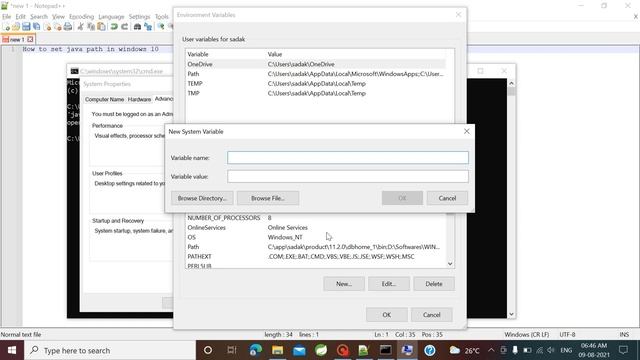The image size is (640, 360).
Task: Select the user Path variable row
Action: [x=316, y=74]
